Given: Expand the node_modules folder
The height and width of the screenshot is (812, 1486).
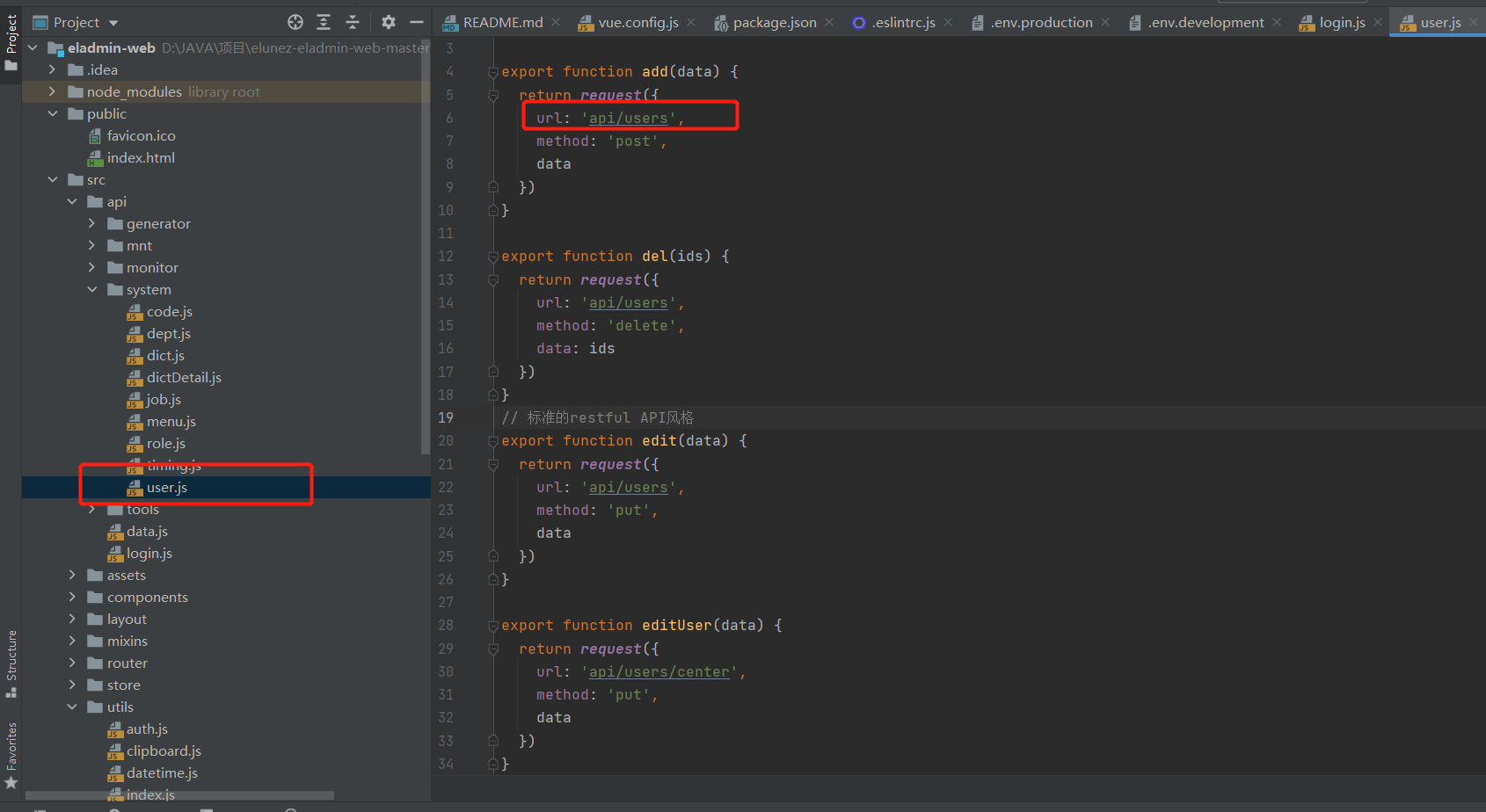Looking at the screenshot, I should (x=53, y=91).
